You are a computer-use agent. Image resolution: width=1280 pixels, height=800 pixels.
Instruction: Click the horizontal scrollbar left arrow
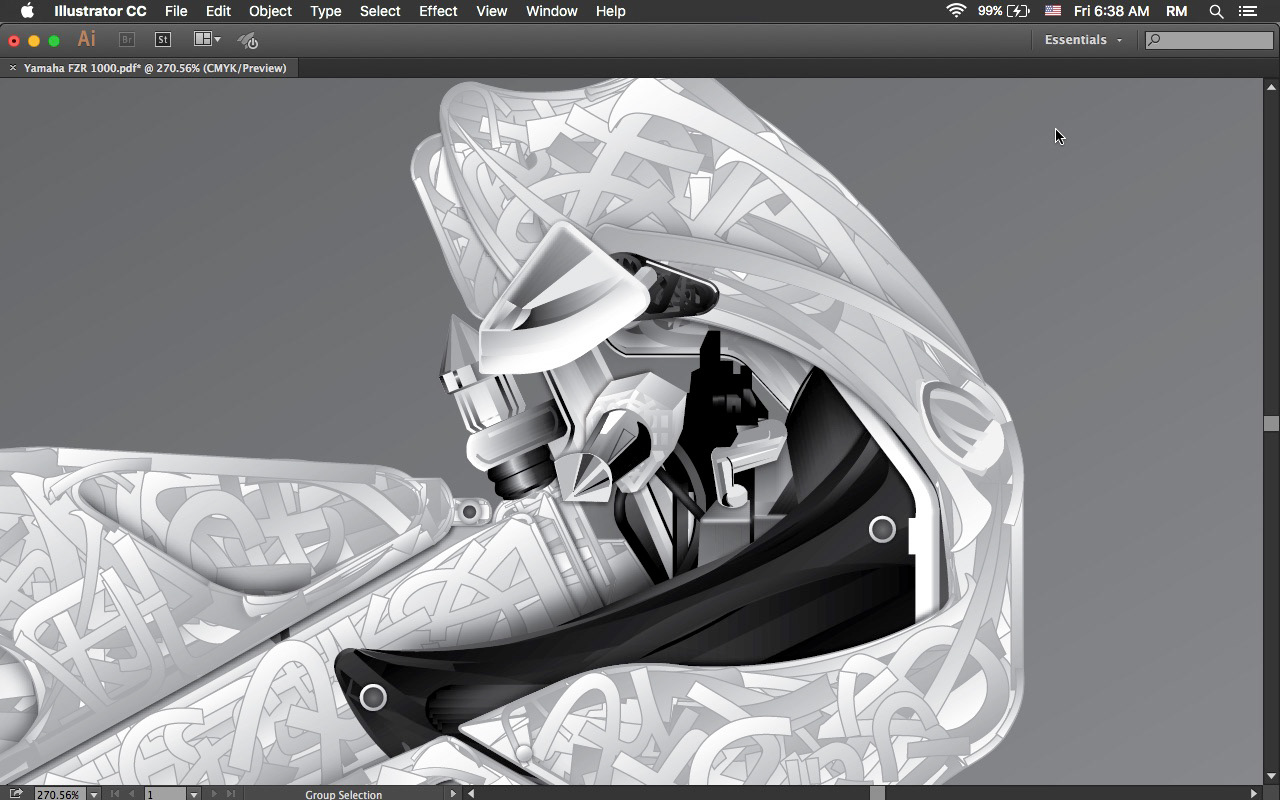(471, 794)
